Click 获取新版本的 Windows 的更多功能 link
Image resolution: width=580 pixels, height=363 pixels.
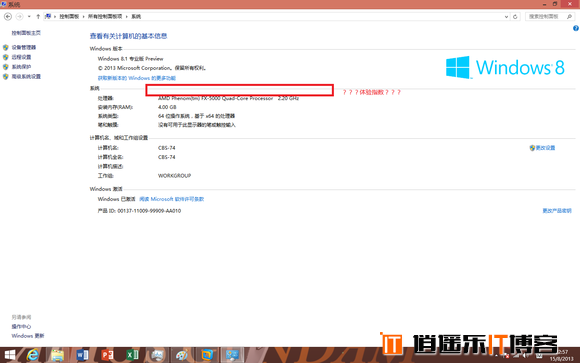pyautogui.click(x=137, y=78)
